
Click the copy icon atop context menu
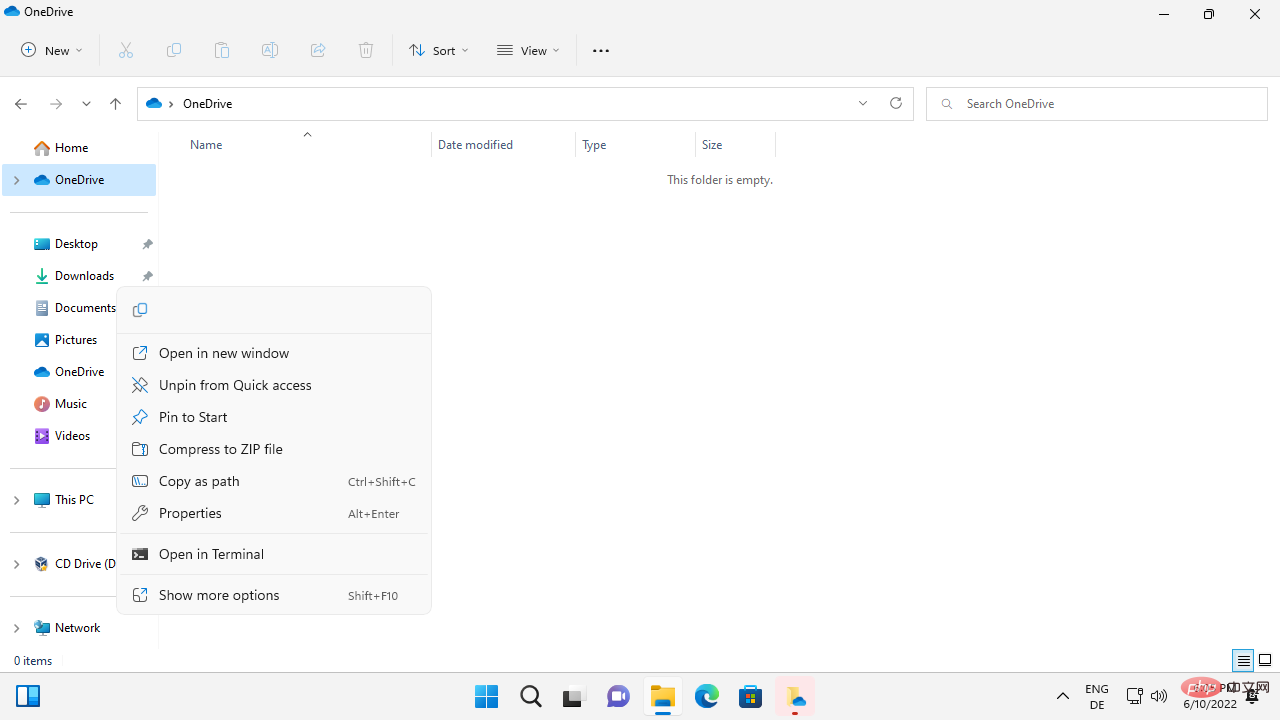pyautogui.click(x=140, y=310)
